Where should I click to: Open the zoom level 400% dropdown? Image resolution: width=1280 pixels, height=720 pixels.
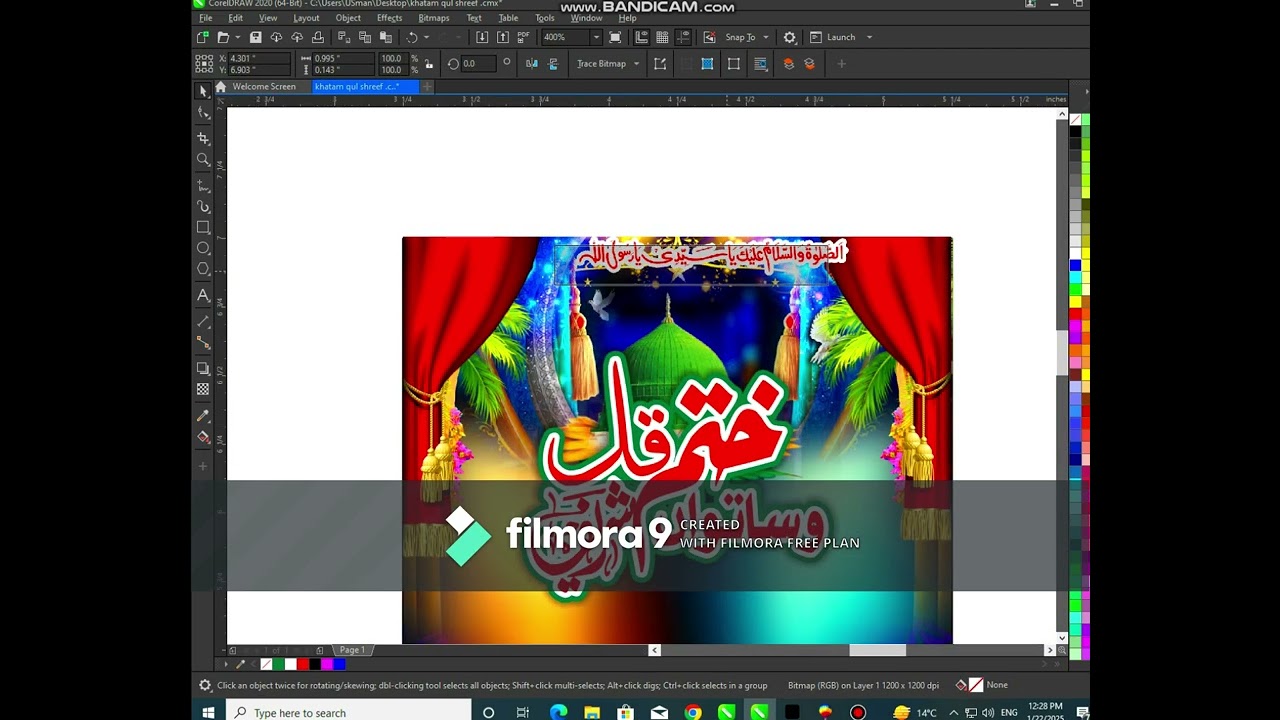click(x=596, y=37)
